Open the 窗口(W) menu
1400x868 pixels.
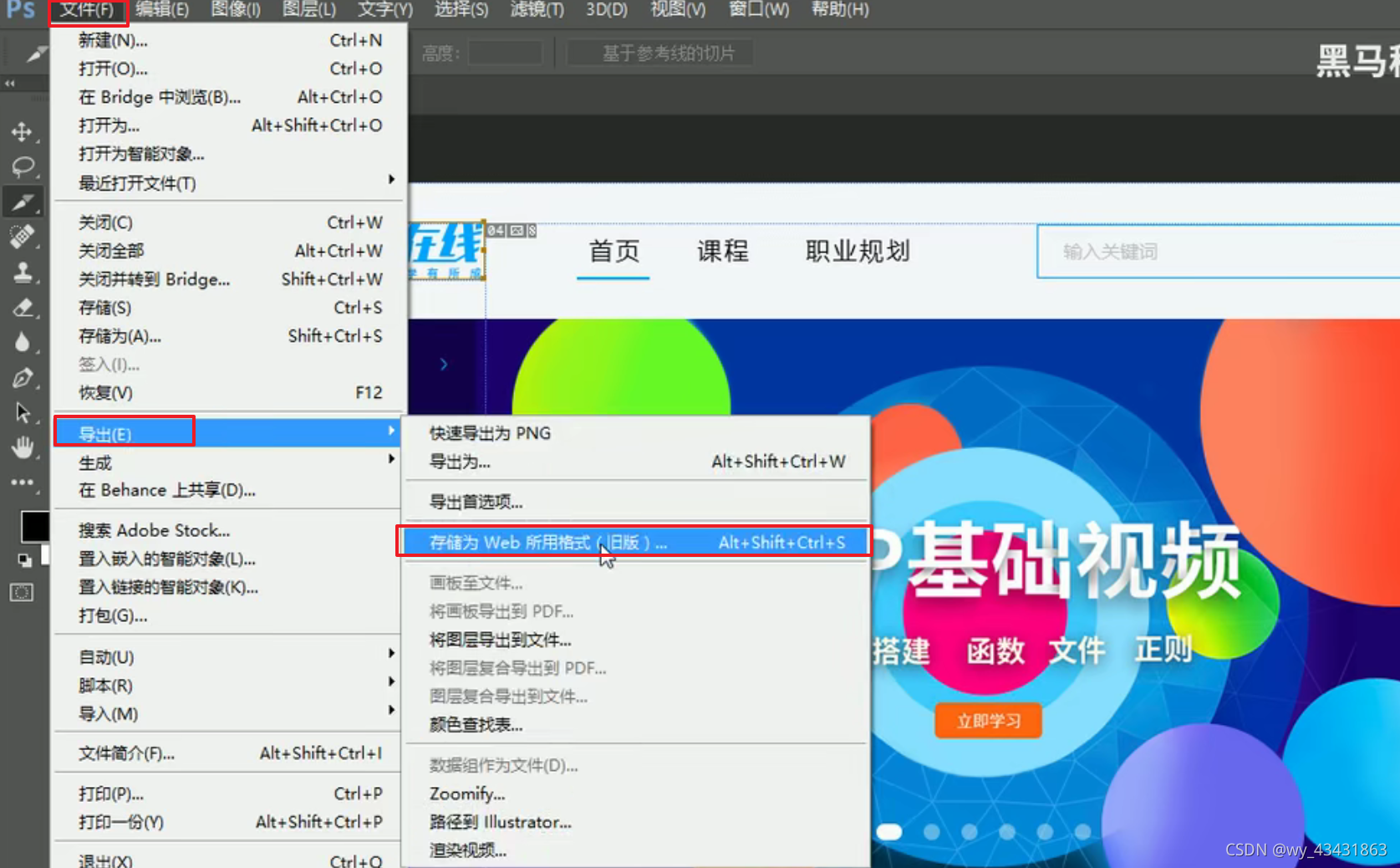pos(758,10)
